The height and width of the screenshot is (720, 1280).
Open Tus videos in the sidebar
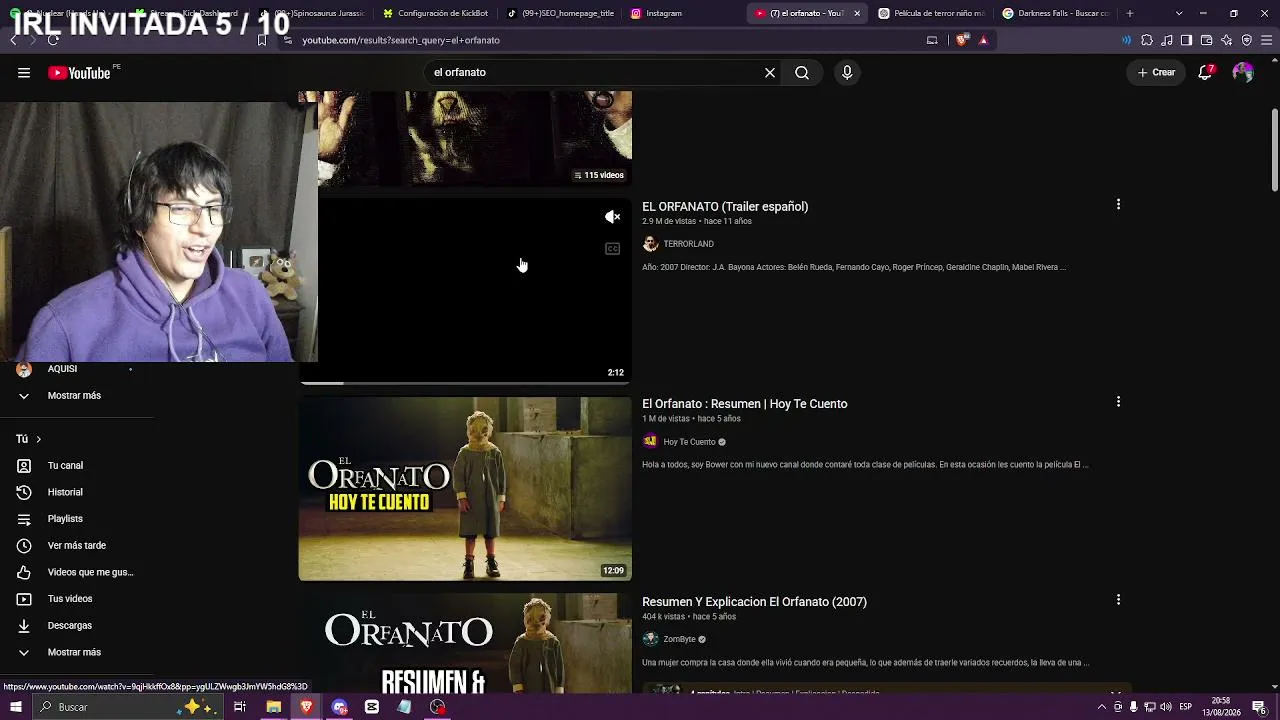[x=70, y=599]
